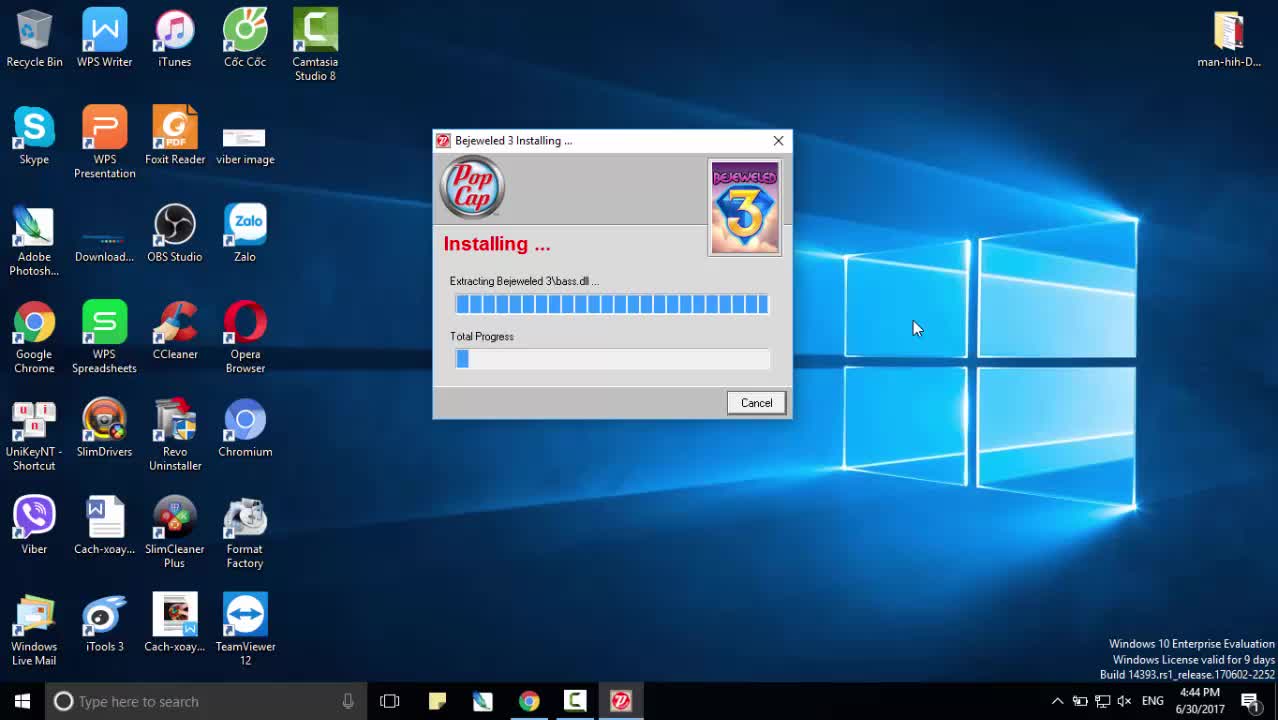Image resolution: width=1278 pixels, height=720 pixels.
Task: Switch to Chrome in the taskbar
Action: (x=529, y=701)
